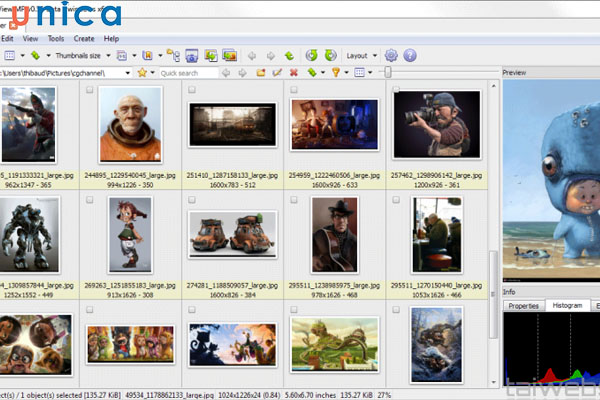Click the Quick search field
The height and width of the screenshot is (400, 600).
(189, 73)
